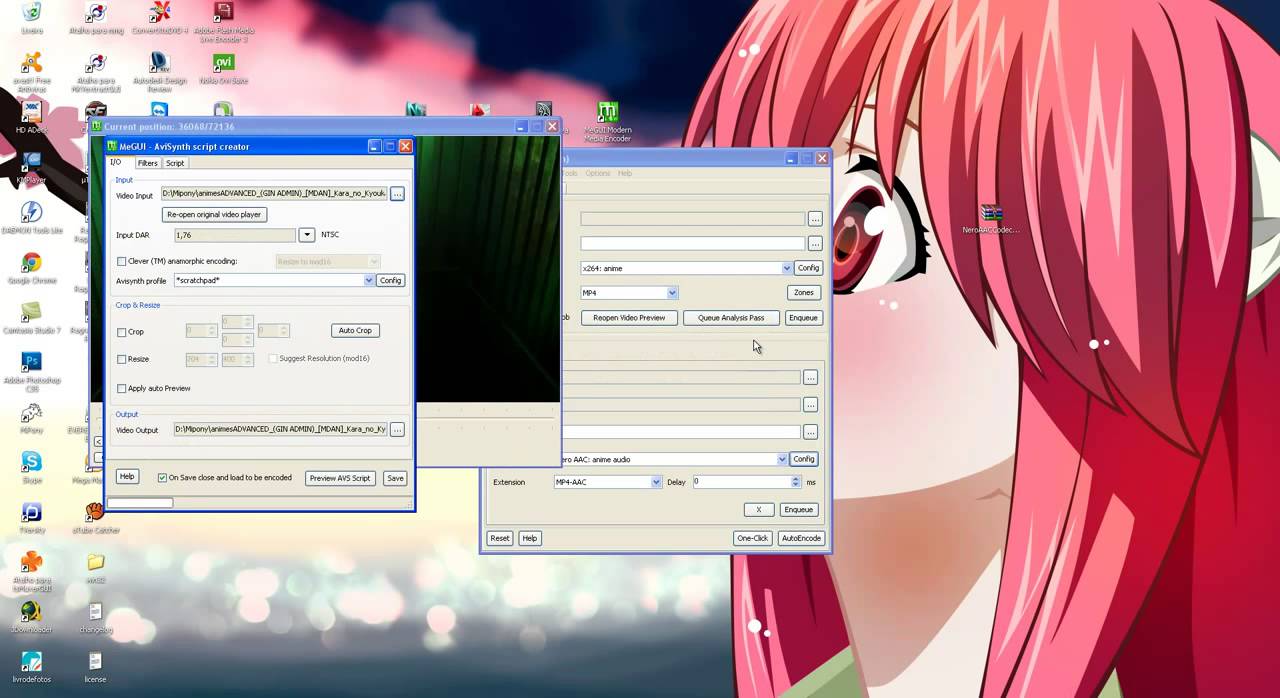1280x698 pixels.
Task: Open the MiPony desktop icon
Action: (32, 418)
